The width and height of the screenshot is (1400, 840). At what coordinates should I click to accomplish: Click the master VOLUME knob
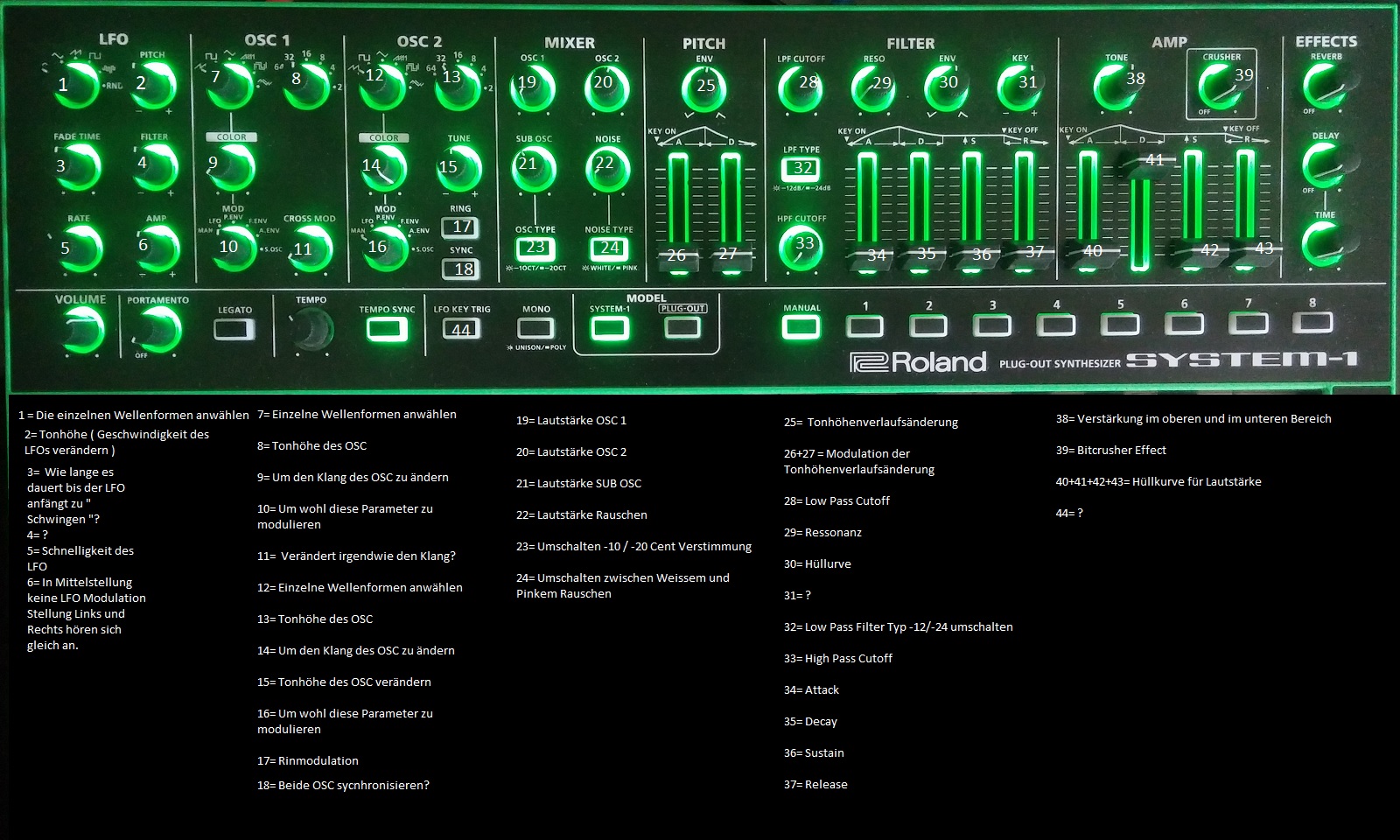tap(80, 332)
